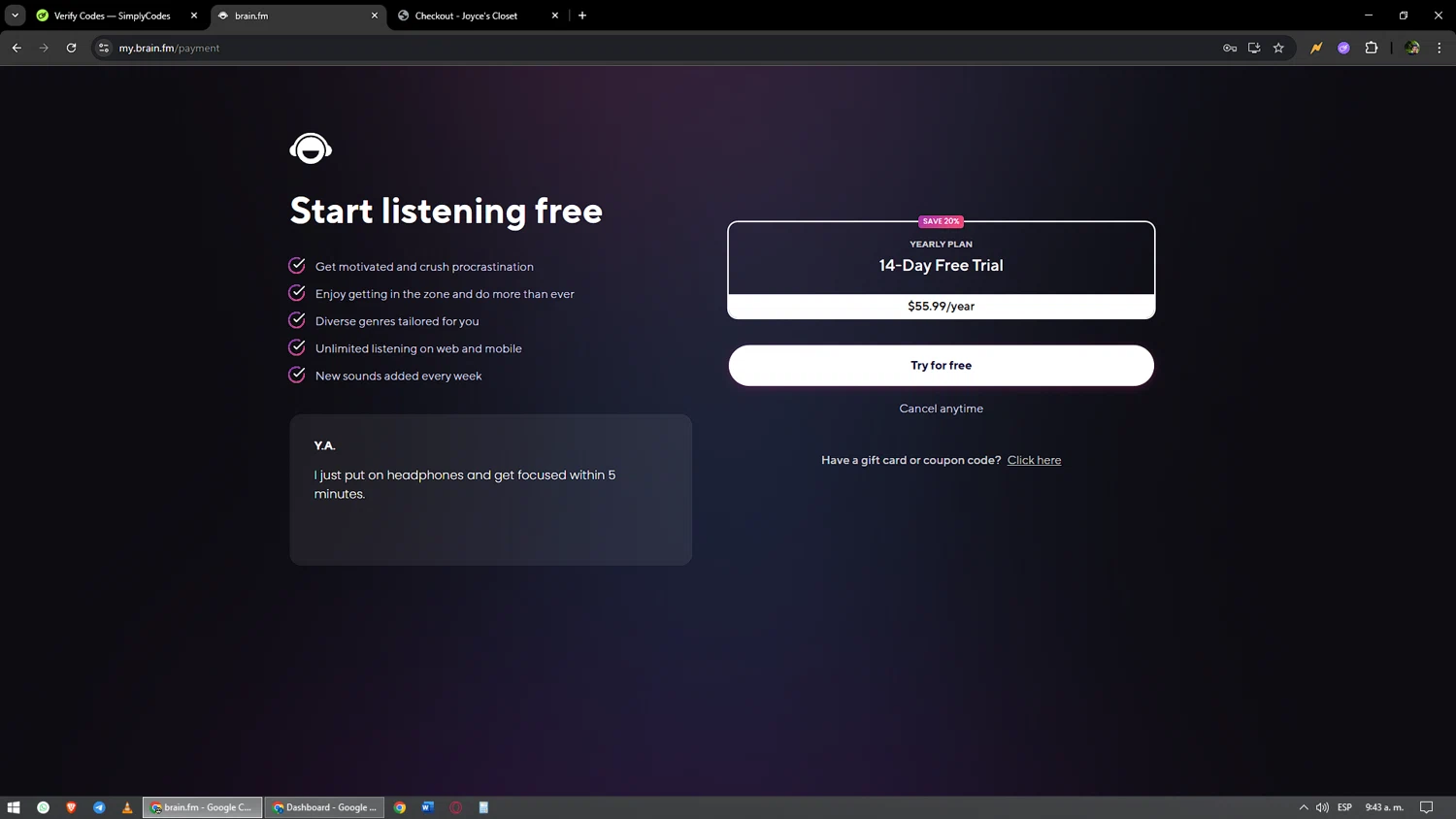The width and height of the screenshot is (1456, 819).
Task: Click the install app icon in address bar
Action: click(1254, 48)
